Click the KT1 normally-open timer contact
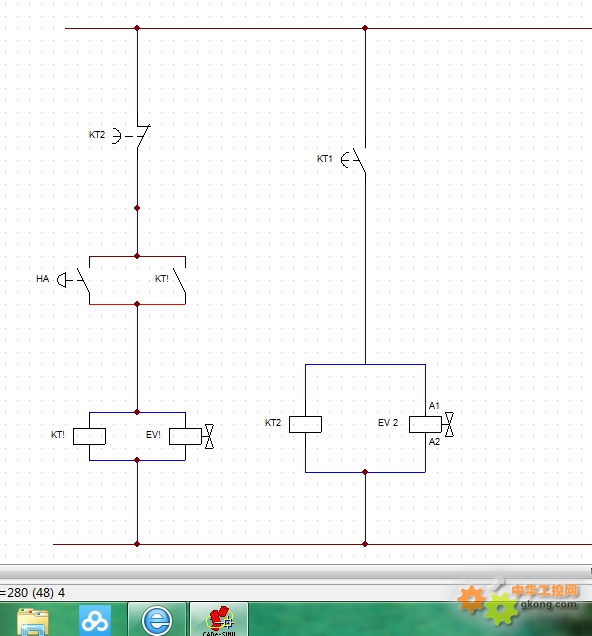Screen dimensions: 592x636 356,161
